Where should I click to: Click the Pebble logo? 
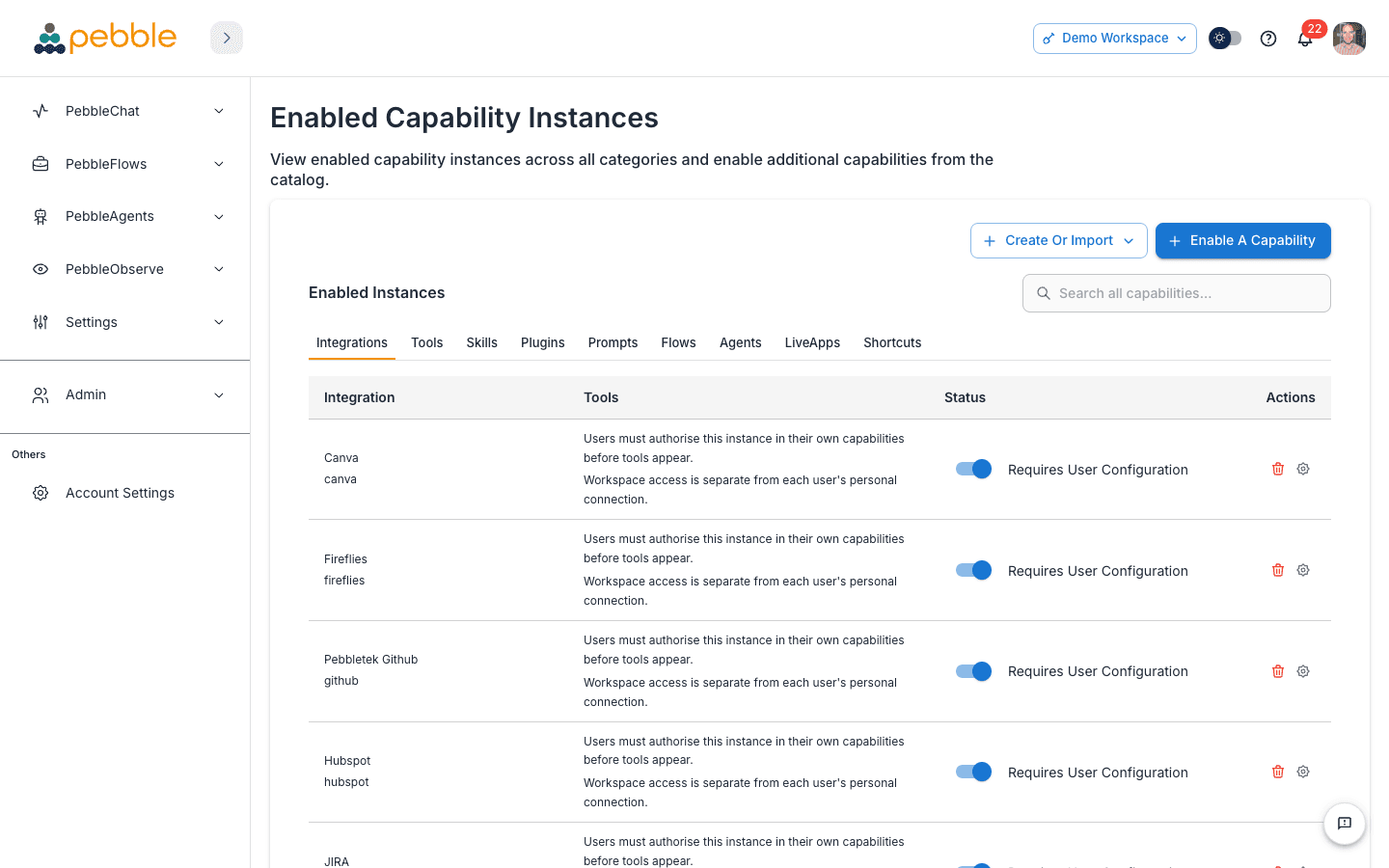click(105, 38)
